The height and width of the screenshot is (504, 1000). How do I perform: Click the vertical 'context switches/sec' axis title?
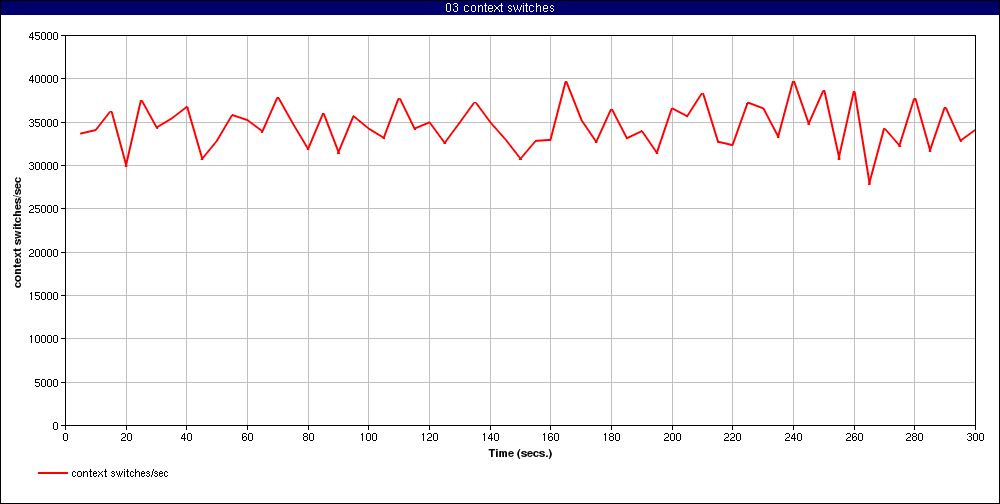[x=17, y=231]
